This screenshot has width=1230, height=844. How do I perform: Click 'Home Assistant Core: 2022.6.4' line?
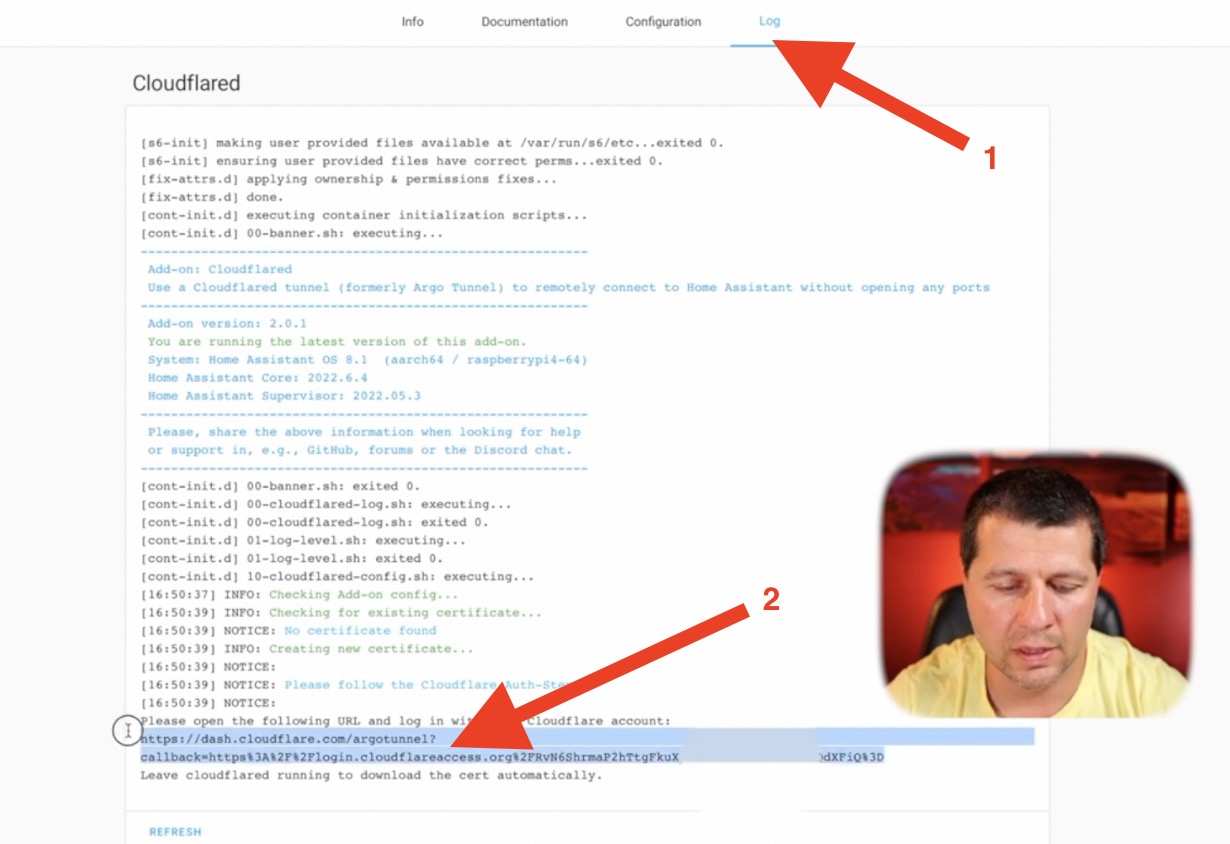[x=257, y=377]
